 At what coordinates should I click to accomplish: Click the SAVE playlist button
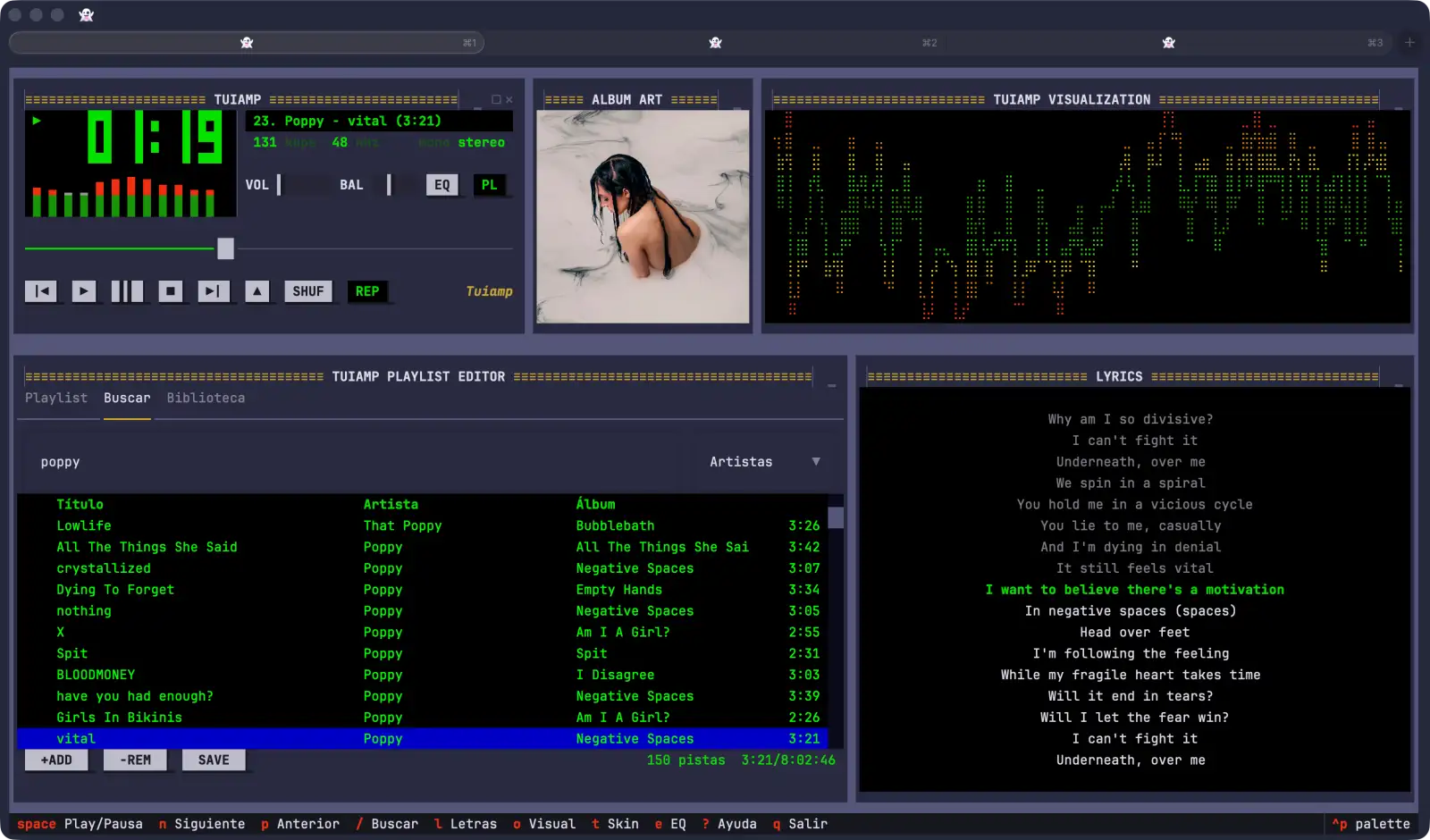pyautogui.click(x=214, y=760)
